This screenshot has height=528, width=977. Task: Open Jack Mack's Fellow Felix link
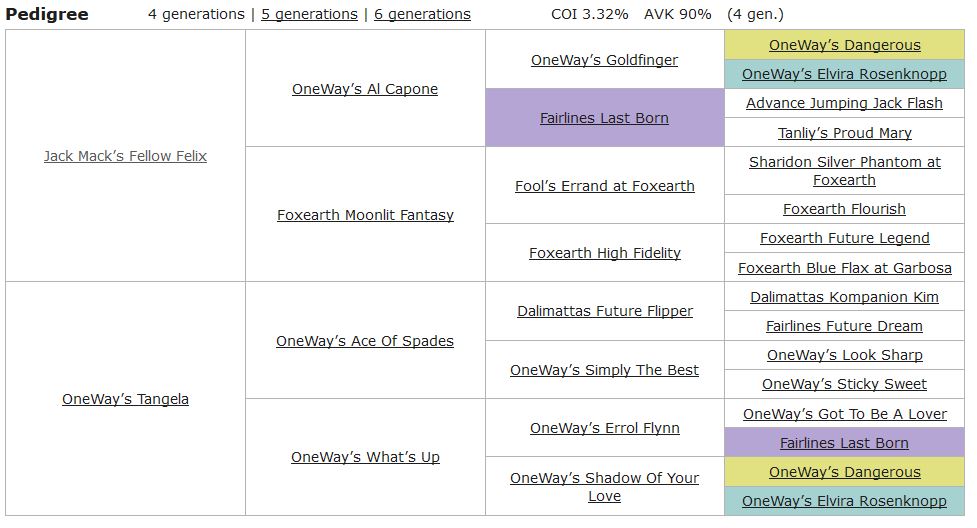(x=125, y=156)
